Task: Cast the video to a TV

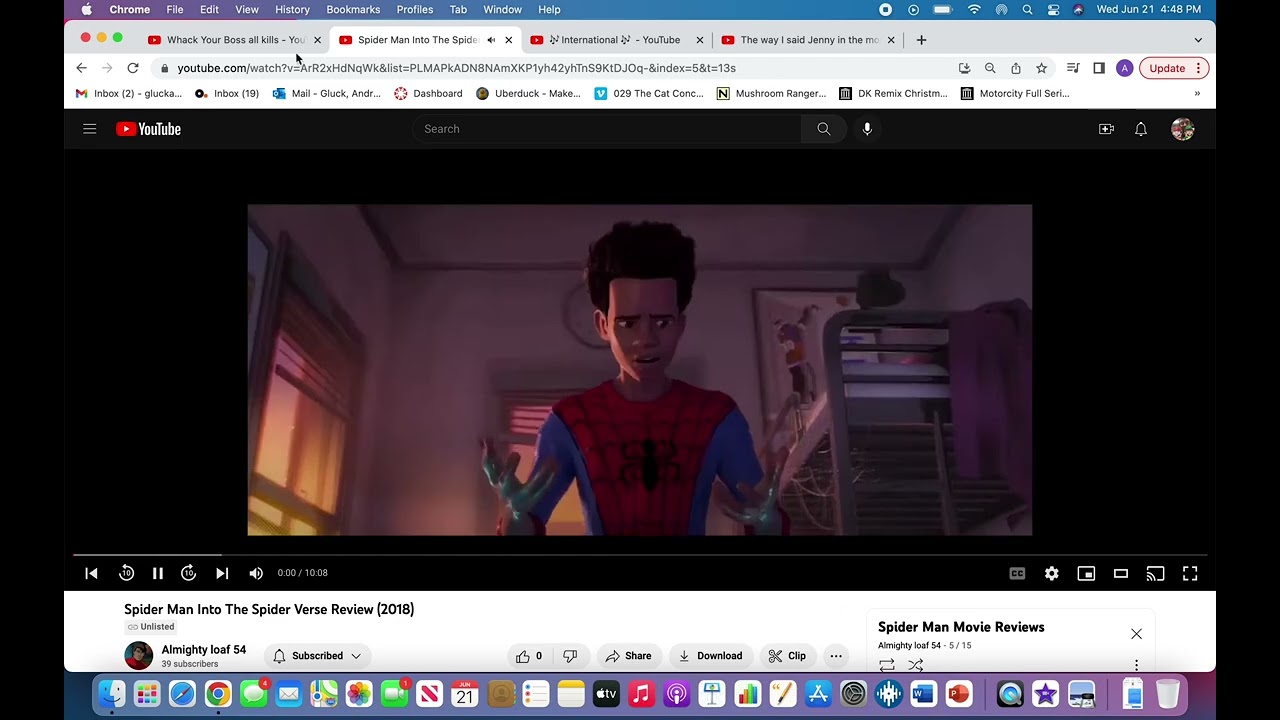Action: pyautogui.click(x=1155, y=573)
